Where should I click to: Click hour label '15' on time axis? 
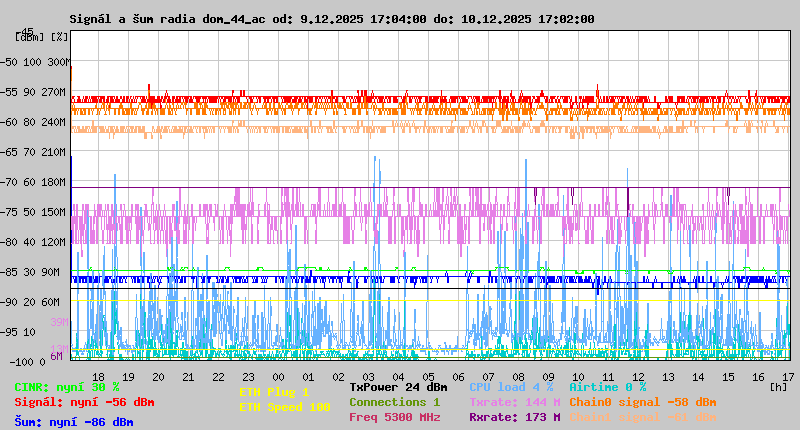pos(728,377)
